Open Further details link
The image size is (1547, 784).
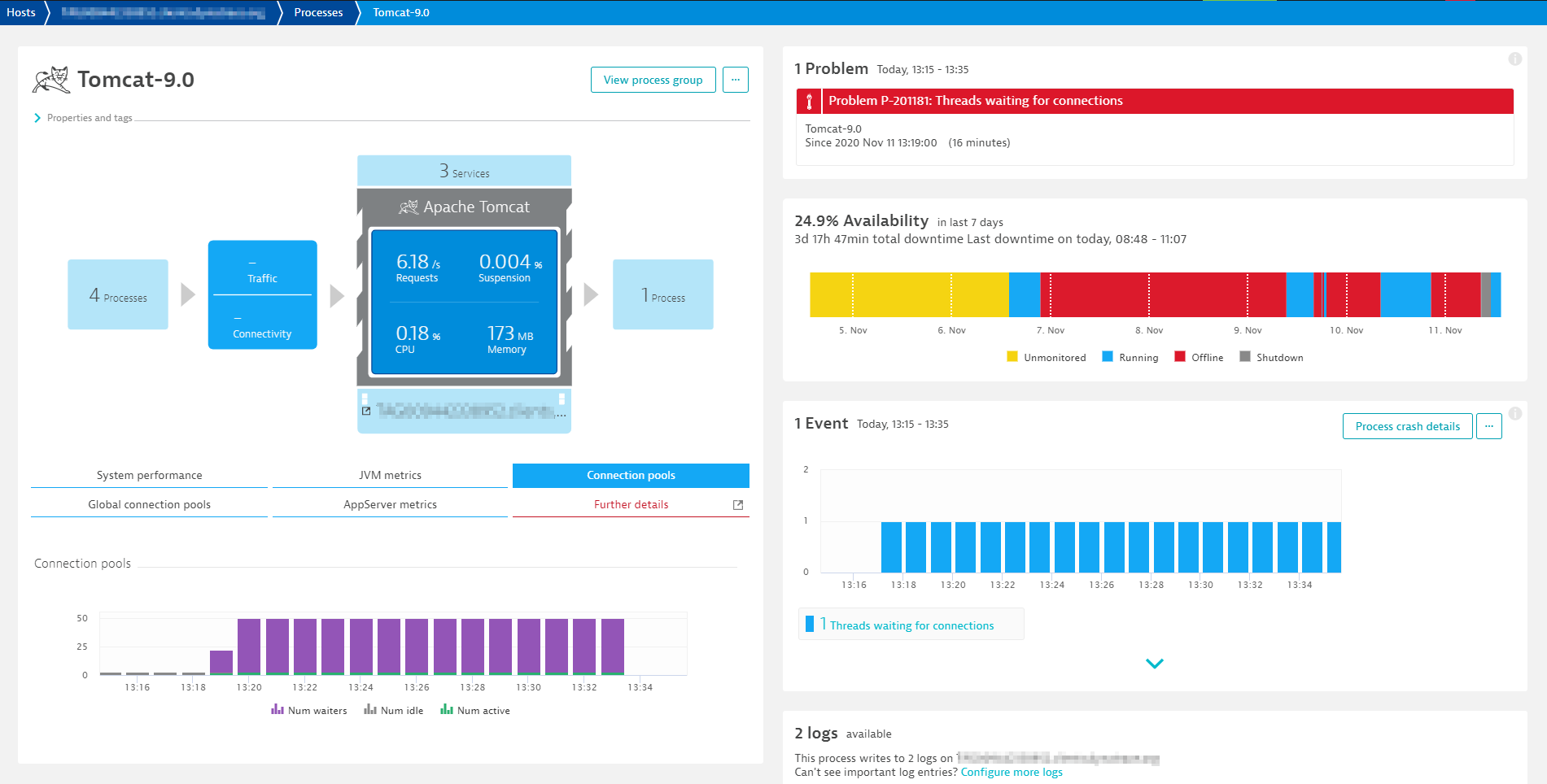pos(631,505)
